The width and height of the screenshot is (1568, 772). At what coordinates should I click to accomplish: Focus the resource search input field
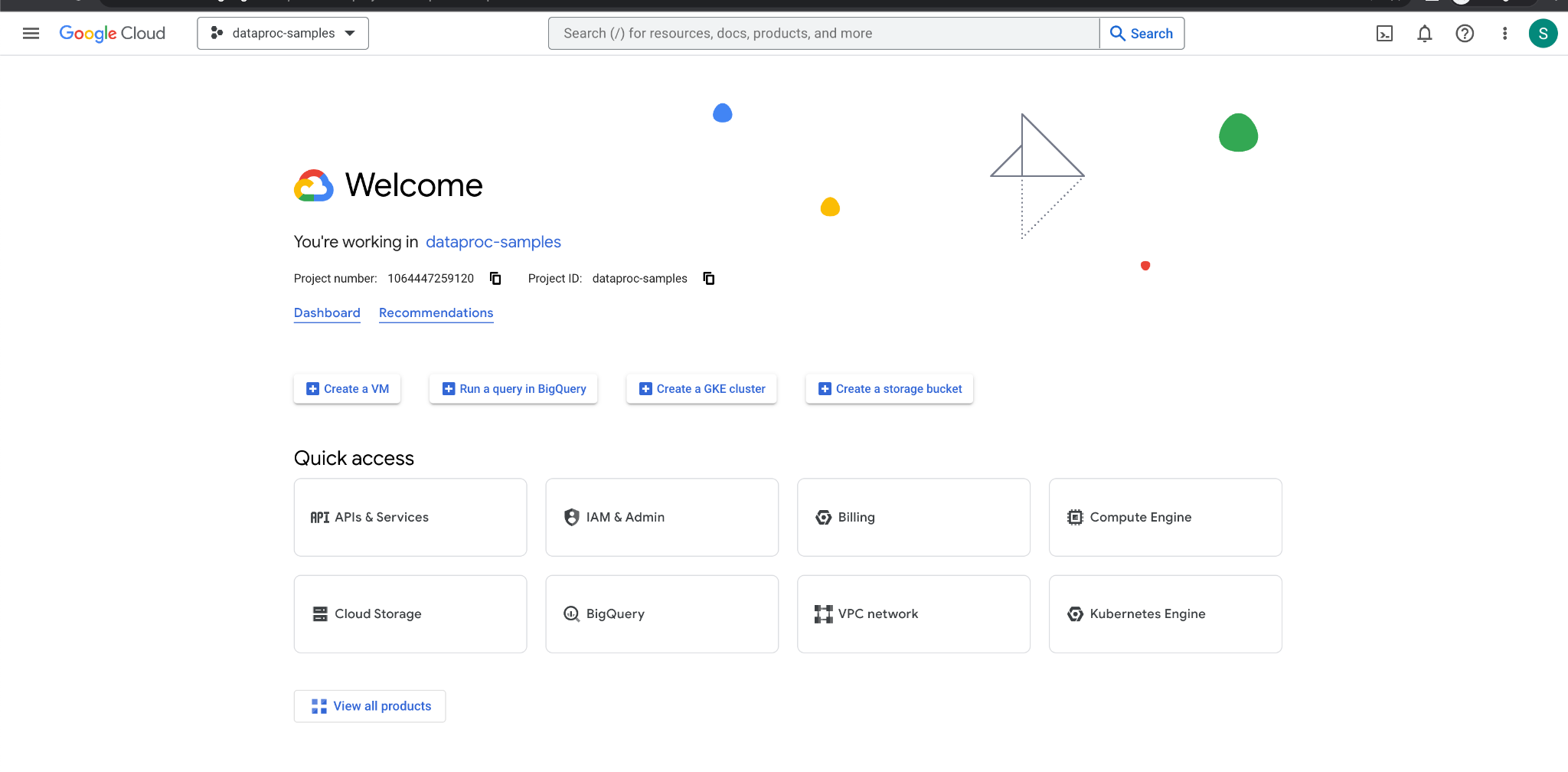(x=824, y=33)
